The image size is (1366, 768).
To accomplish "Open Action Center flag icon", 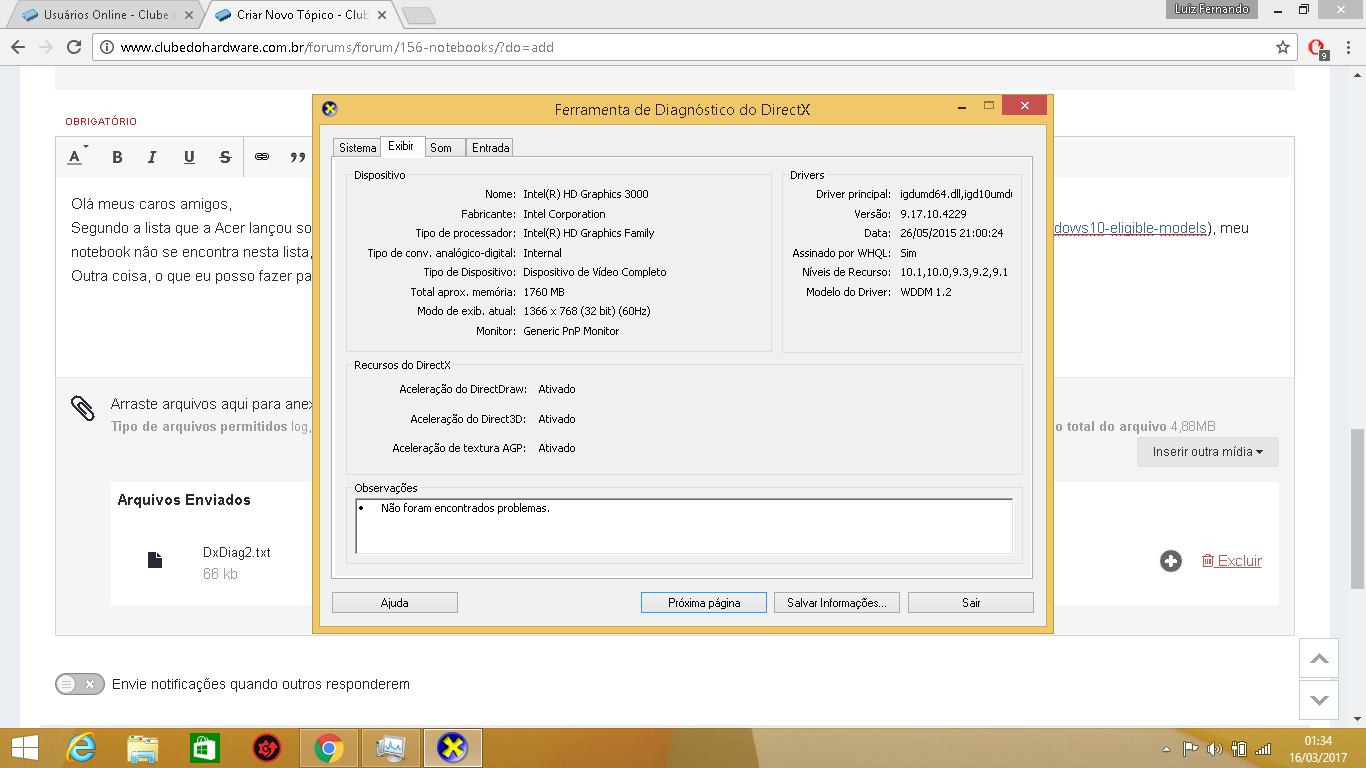I will coord(1190,748).
